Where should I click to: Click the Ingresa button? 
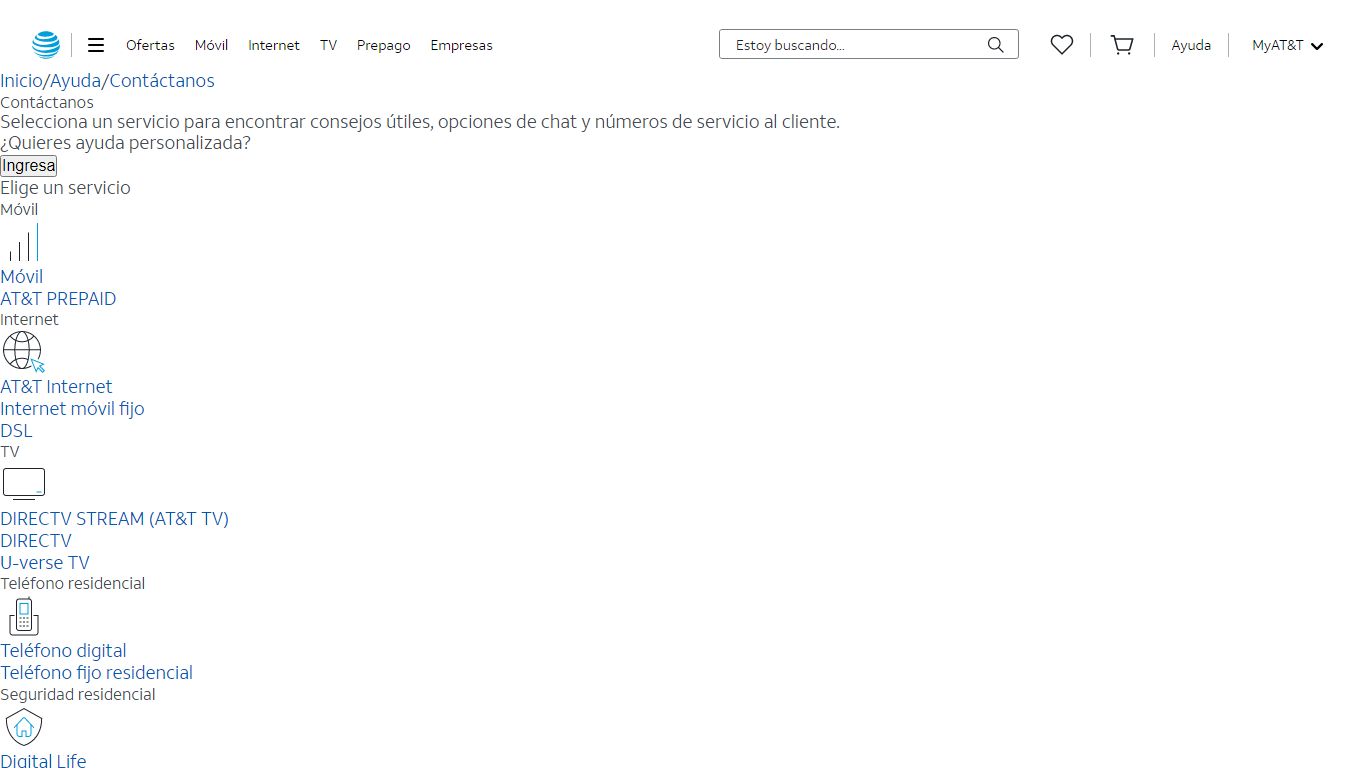[x=28, y=166]
